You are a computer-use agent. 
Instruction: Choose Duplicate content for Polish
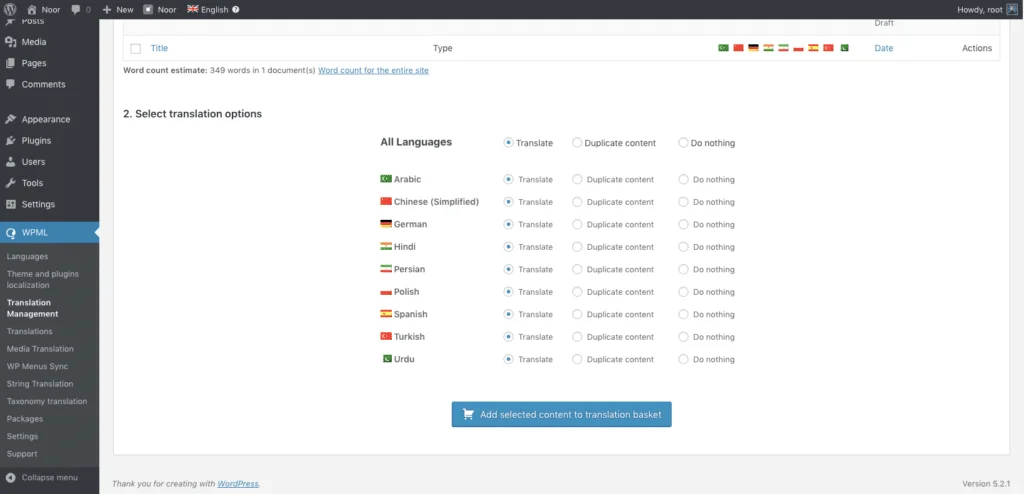(x=577, y=292)
